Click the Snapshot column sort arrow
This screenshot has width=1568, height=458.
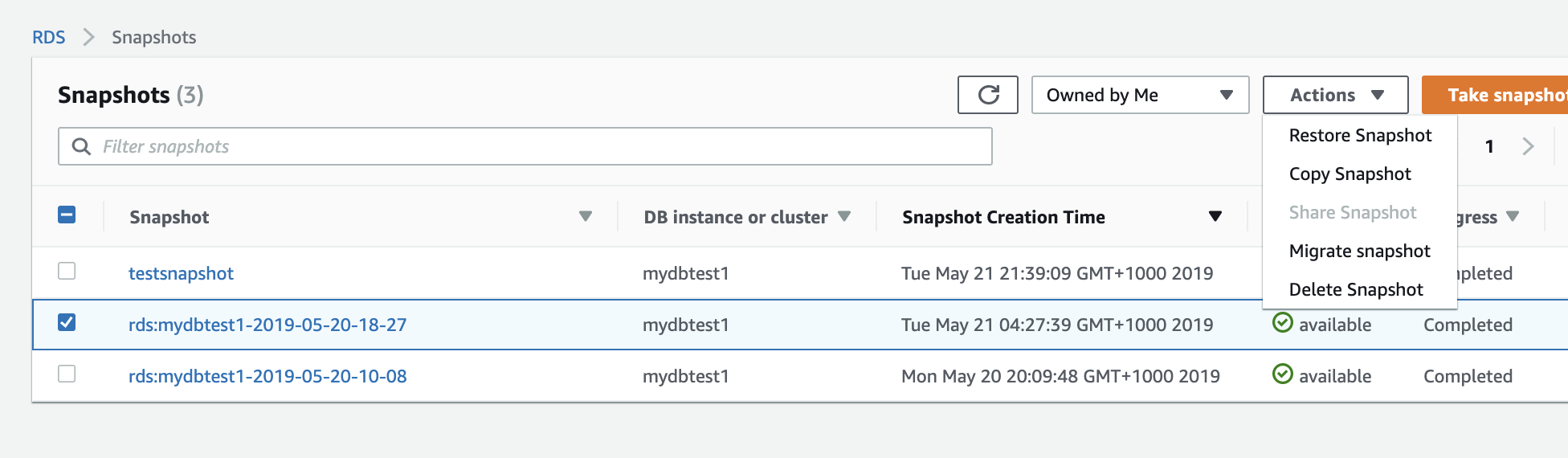pyautogui.click(x=586, y=216)
